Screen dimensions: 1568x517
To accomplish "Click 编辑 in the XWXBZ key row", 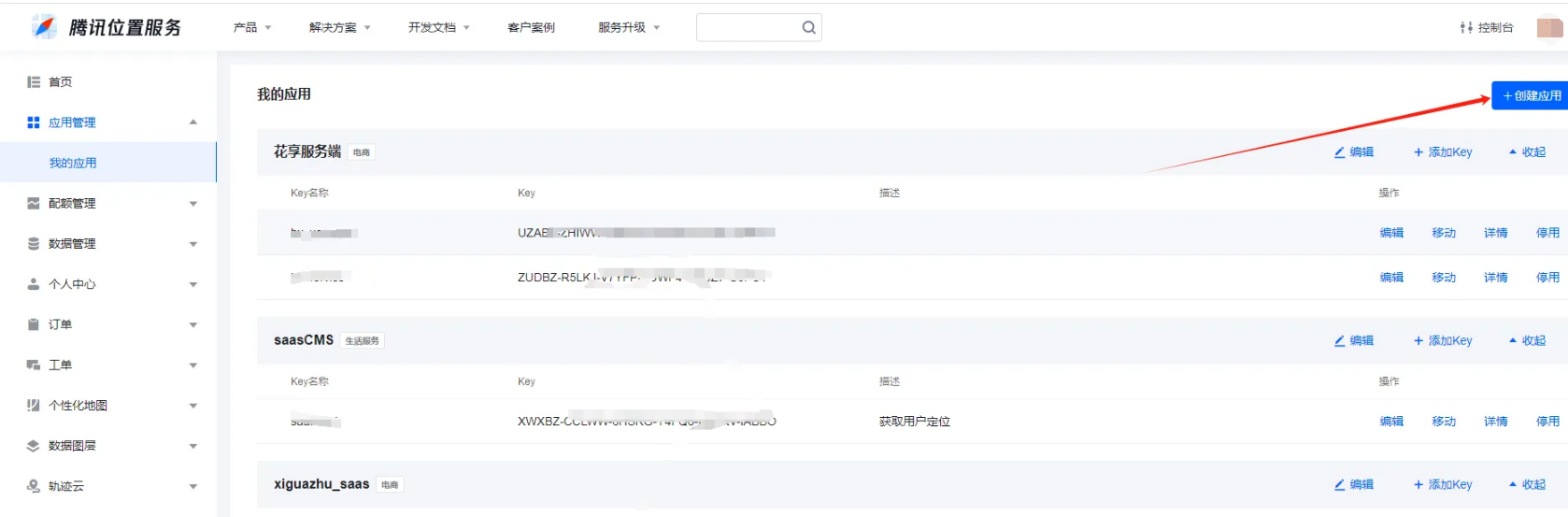I will 1391,422.
